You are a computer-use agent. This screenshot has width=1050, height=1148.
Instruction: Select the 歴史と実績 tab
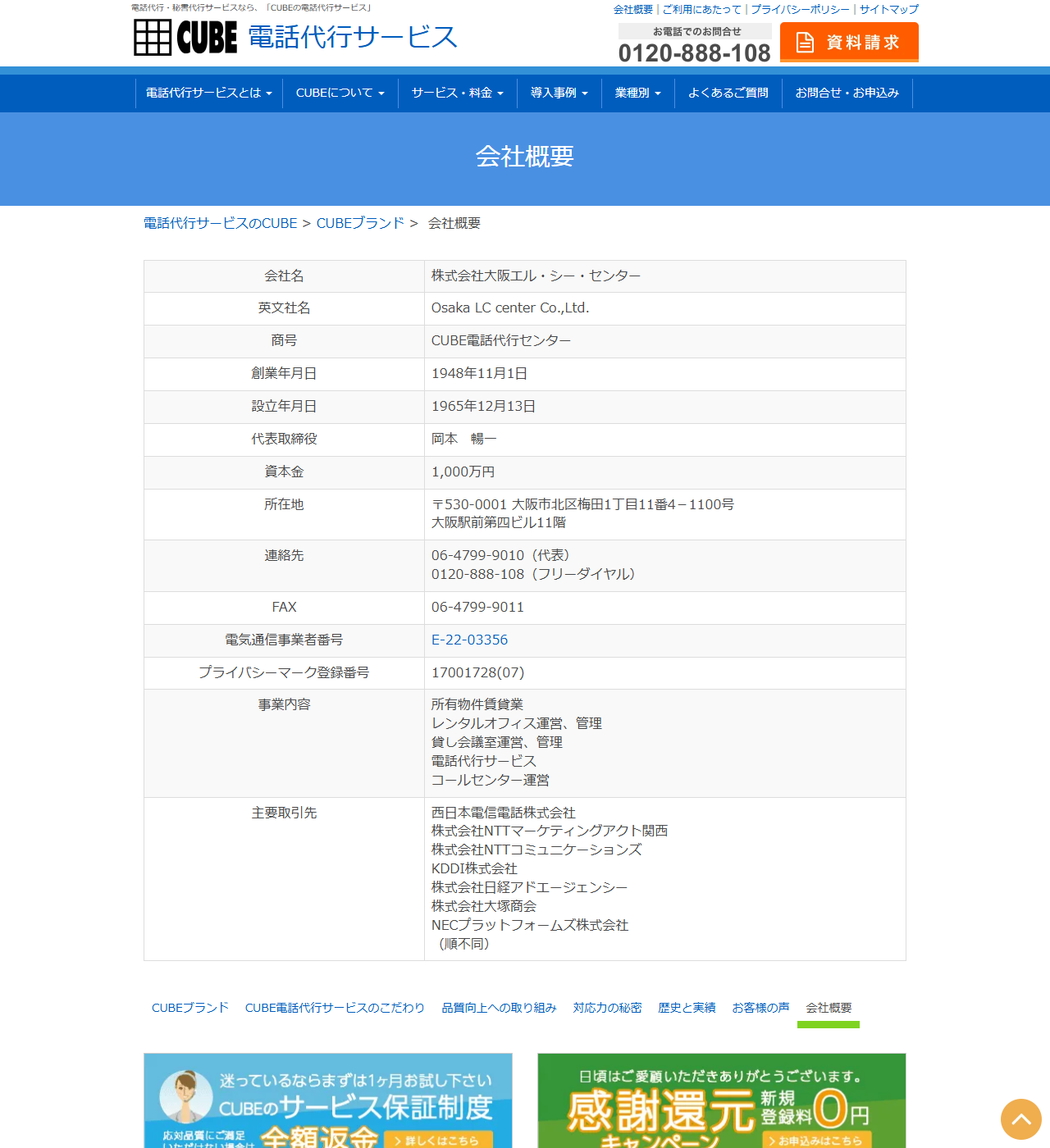tap(687, 1008)
